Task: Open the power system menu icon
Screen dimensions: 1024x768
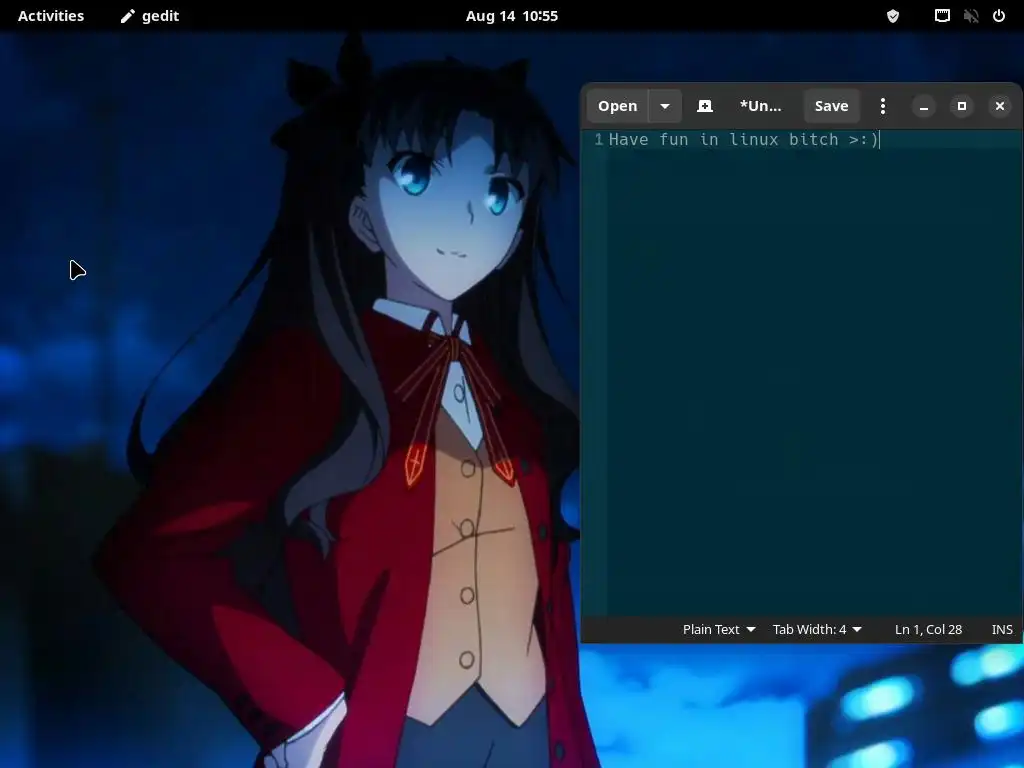Action: 999,16
